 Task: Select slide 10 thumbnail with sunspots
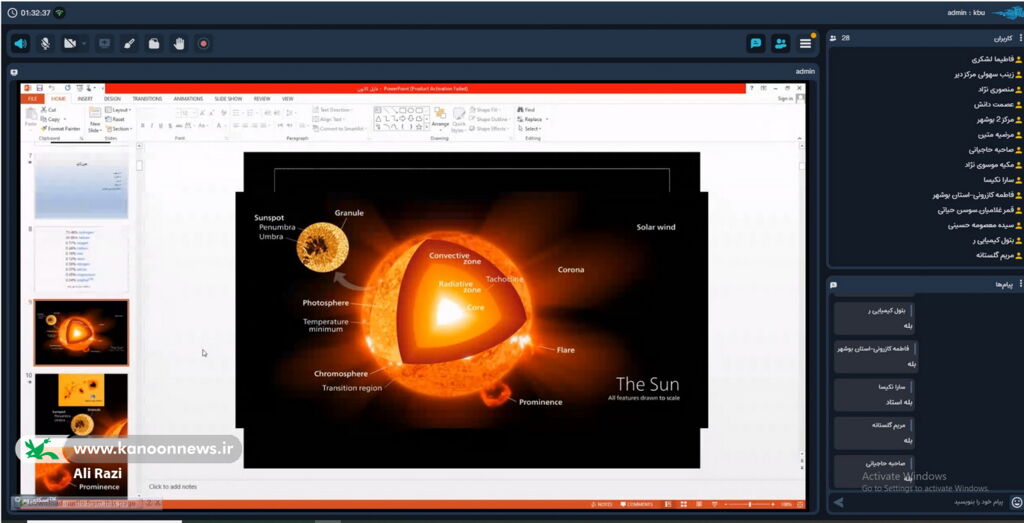(x=81, y=405)
